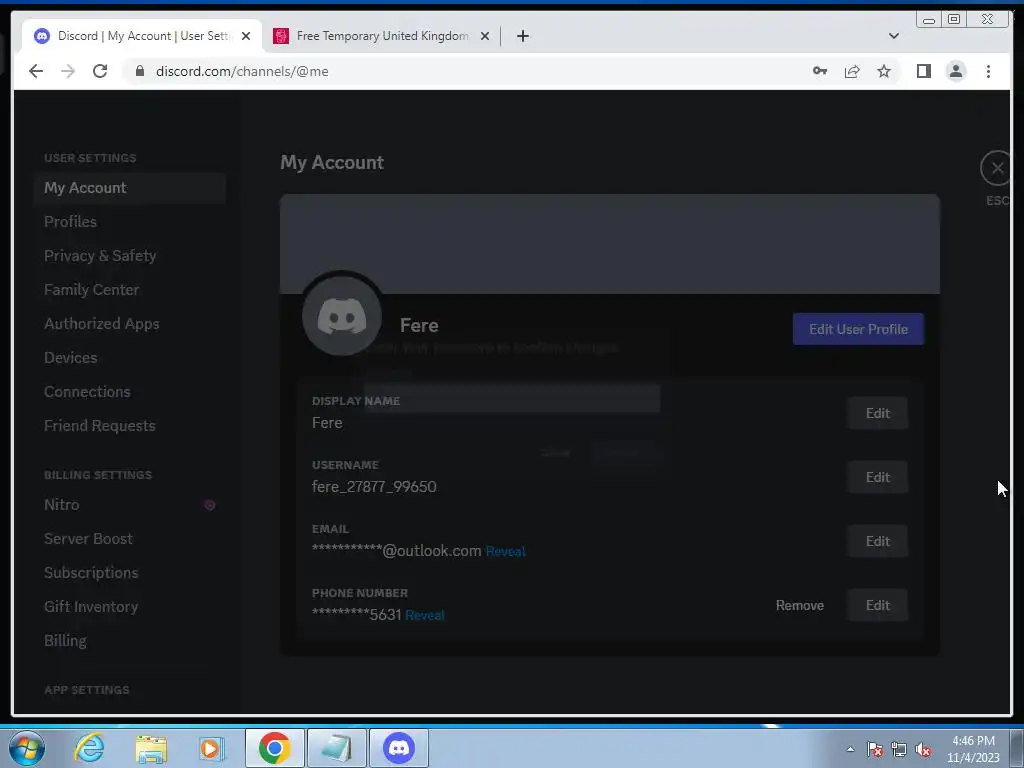Select My Account in sidebar
This screenshot has height=768, width=1024.
click(x=130, y=188)
